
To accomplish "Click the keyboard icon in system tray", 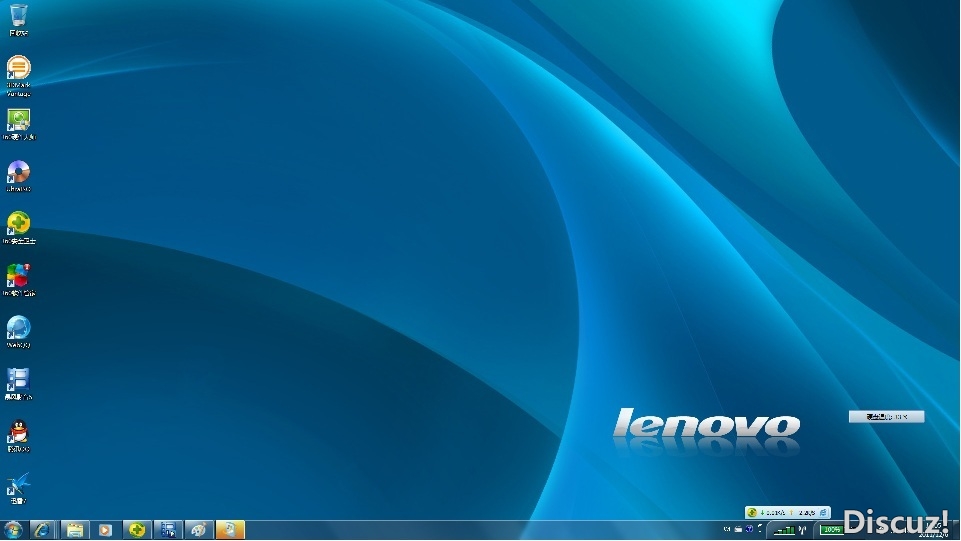I will (739, 529).
